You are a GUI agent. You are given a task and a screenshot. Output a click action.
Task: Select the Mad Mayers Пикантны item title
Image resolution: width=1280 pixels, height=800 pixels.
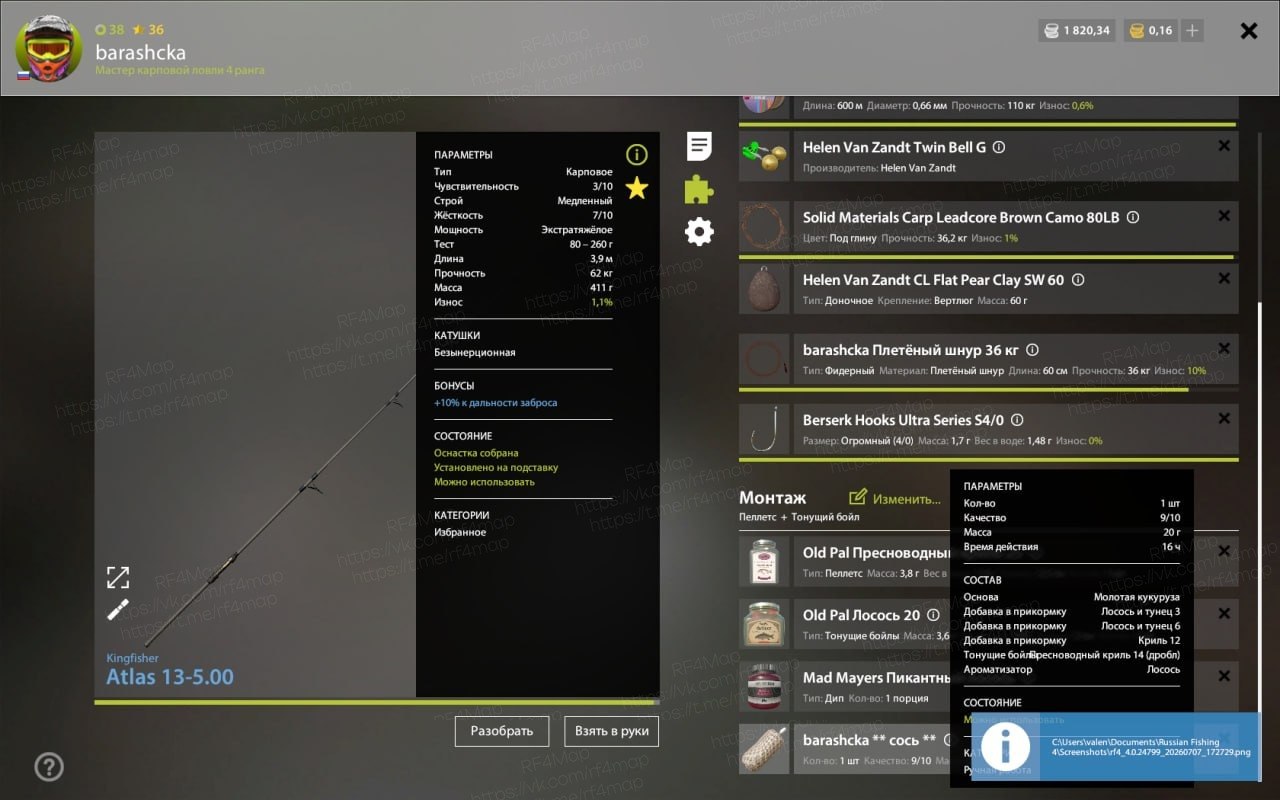point(876,677)
